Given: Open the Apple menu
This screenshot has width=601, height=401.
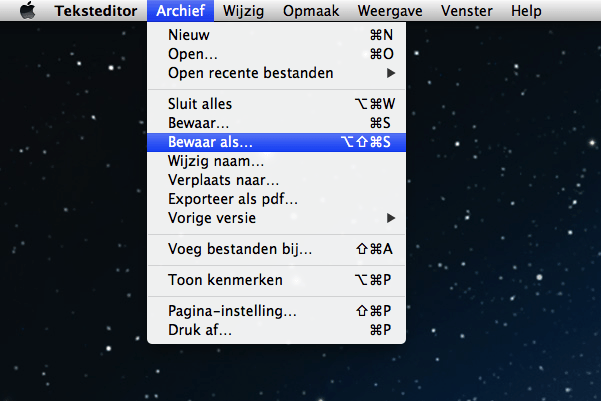Looking at the screenshot, I should [x=27, y=10].
